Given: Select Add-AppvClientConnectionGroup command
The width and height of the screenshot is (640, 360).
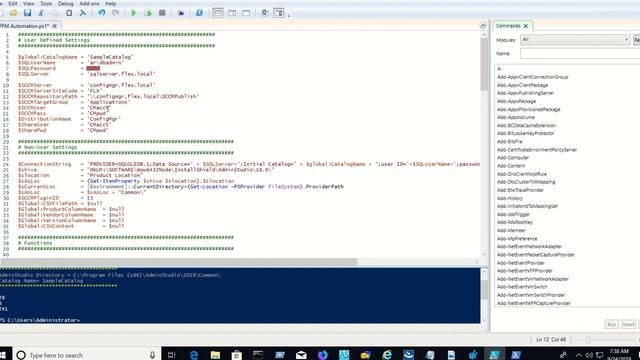Looking at the screenshot, I should (532, 77).
